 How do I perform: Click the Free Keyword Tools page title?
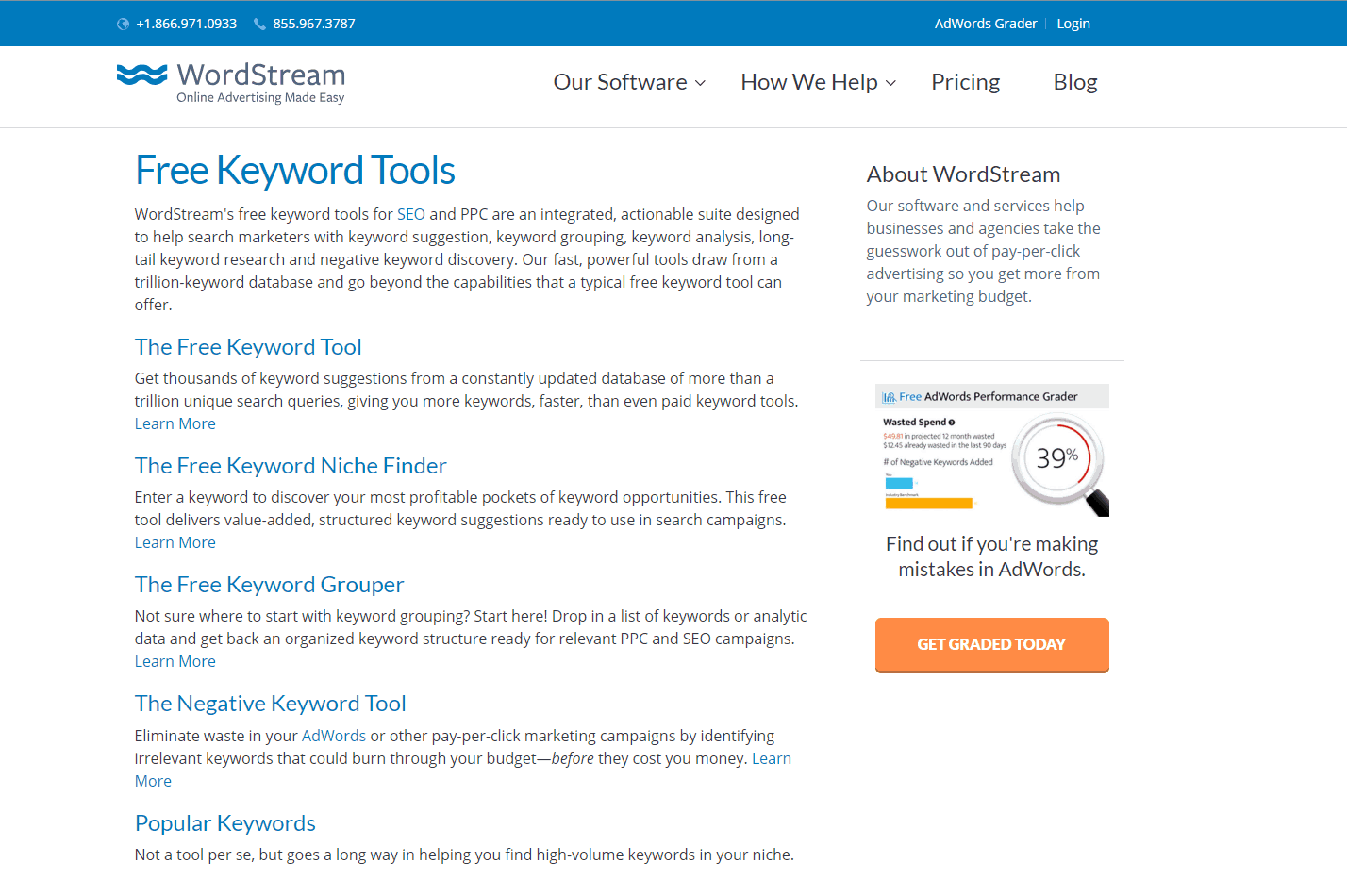pos(295,171)
